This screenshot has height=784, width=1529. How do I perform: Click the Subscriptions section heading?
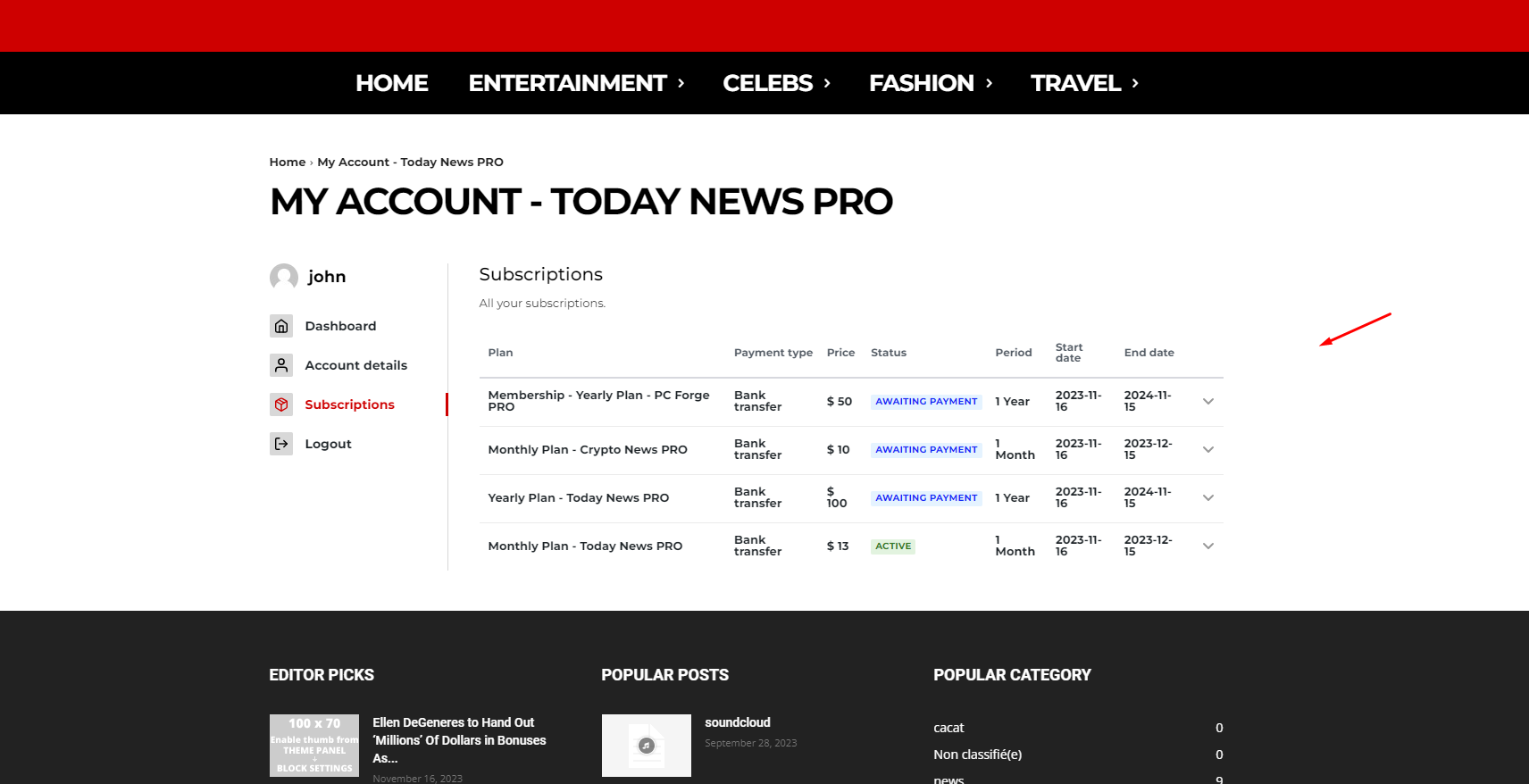[x=541, y=274]
